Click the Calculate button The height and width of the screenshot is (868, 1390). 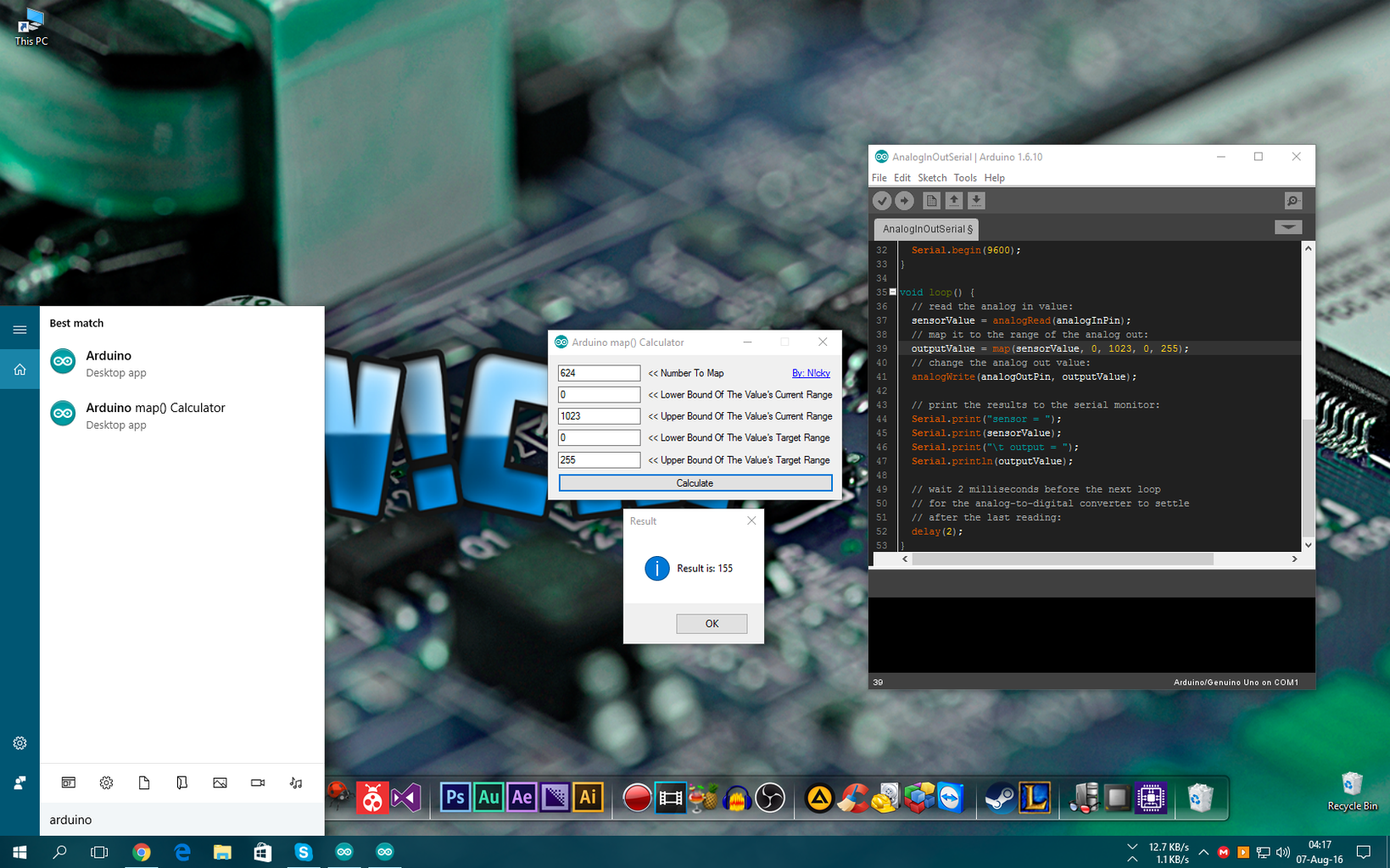click(x=694, y=482)
